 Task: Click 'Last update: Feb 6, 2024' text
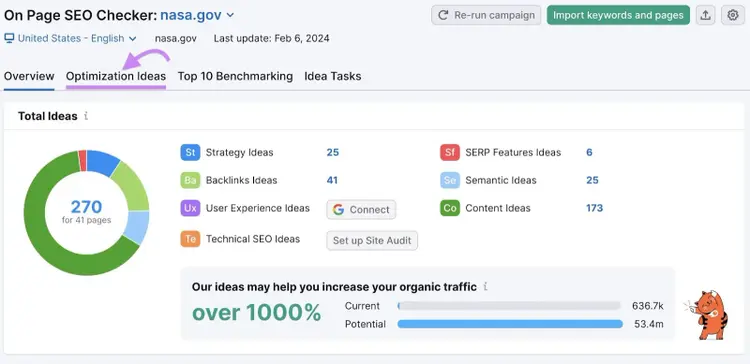[x=271, y=38]
